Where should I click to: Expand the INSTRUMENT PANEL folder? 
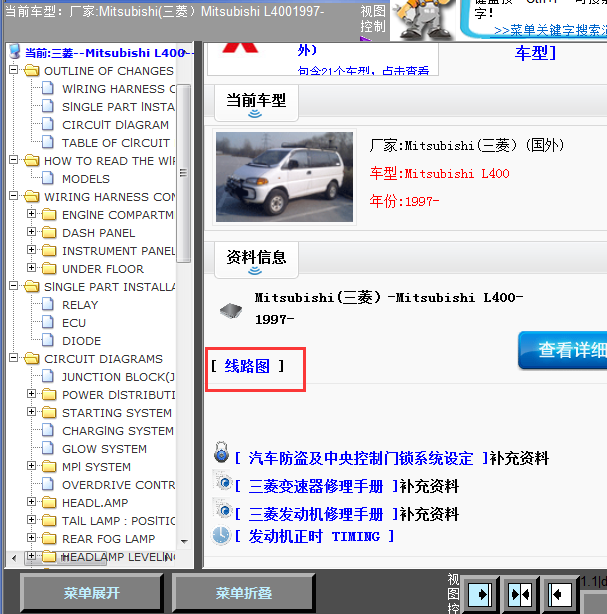32,250
